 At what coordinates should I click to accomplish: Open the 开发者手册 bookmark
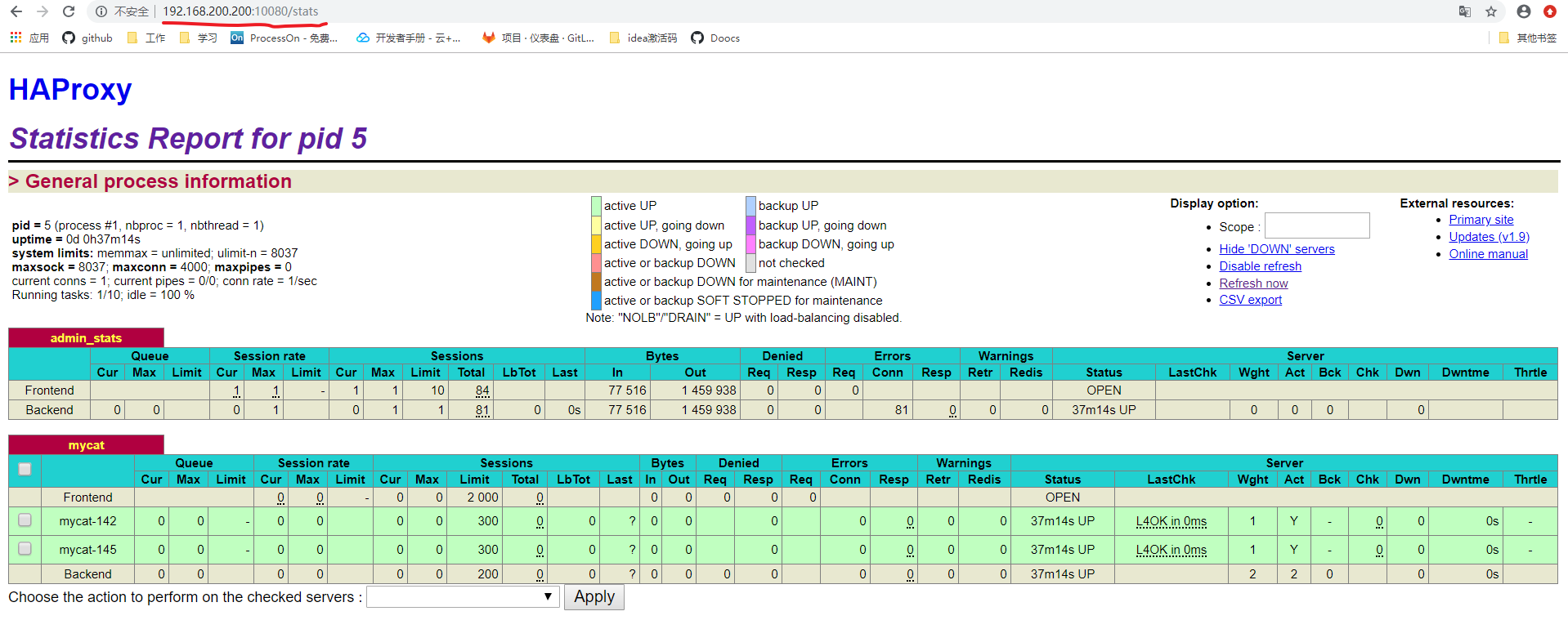click(409, 38)
